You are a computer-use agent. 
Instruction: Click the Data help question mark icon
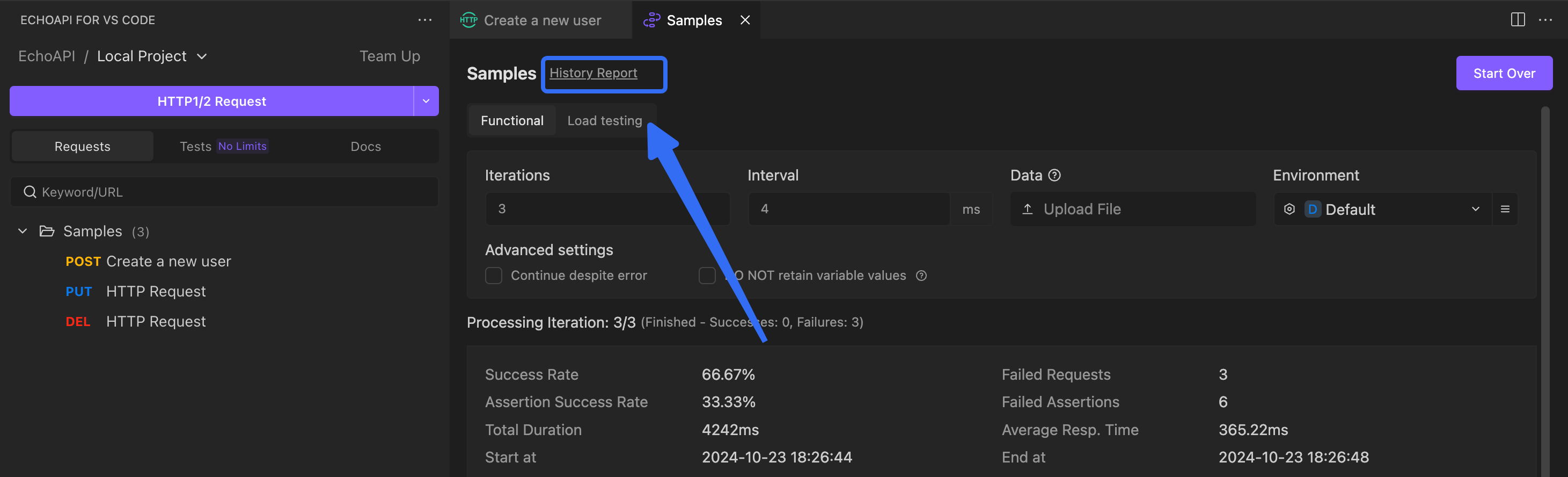[x=1055, y=176]
